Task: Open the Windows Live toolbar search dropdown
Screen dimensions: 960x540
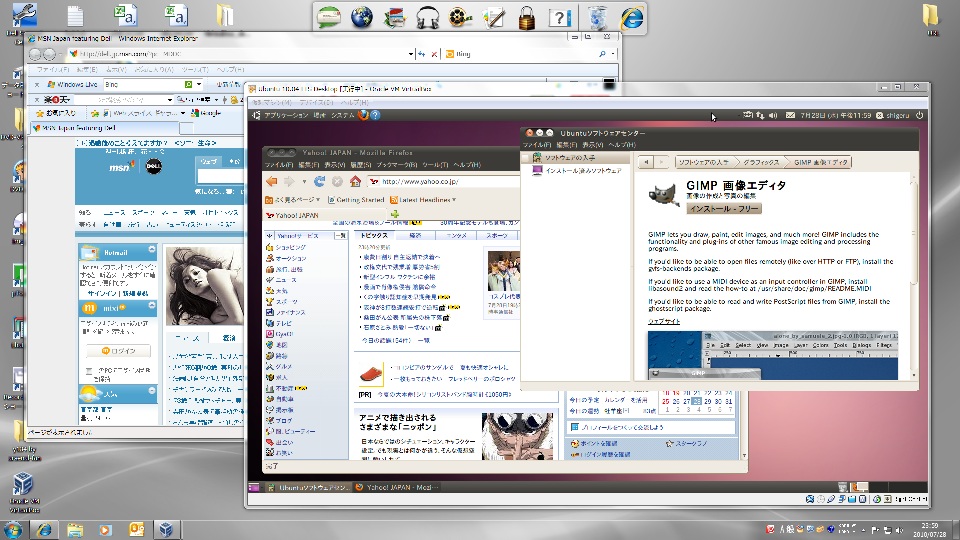Action: point(199,84)
